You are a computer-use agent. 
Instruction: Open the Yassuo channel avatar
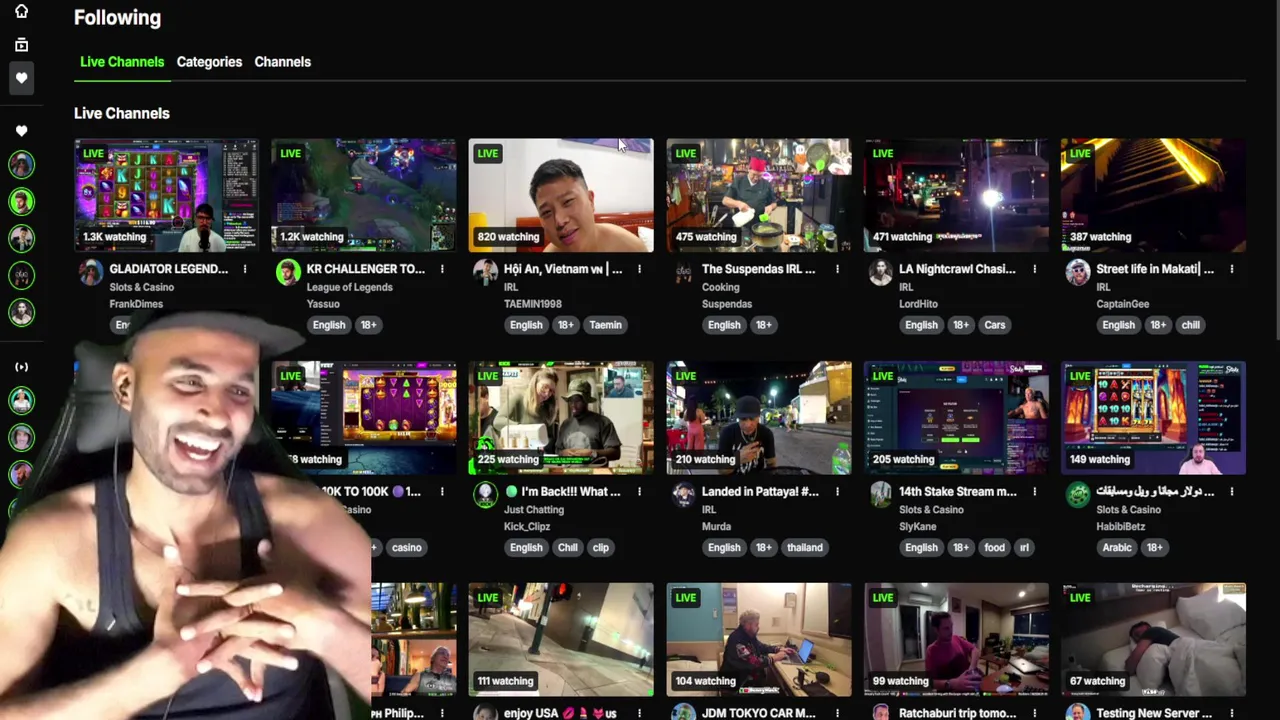pyautogui.click(x=288, y=273)
